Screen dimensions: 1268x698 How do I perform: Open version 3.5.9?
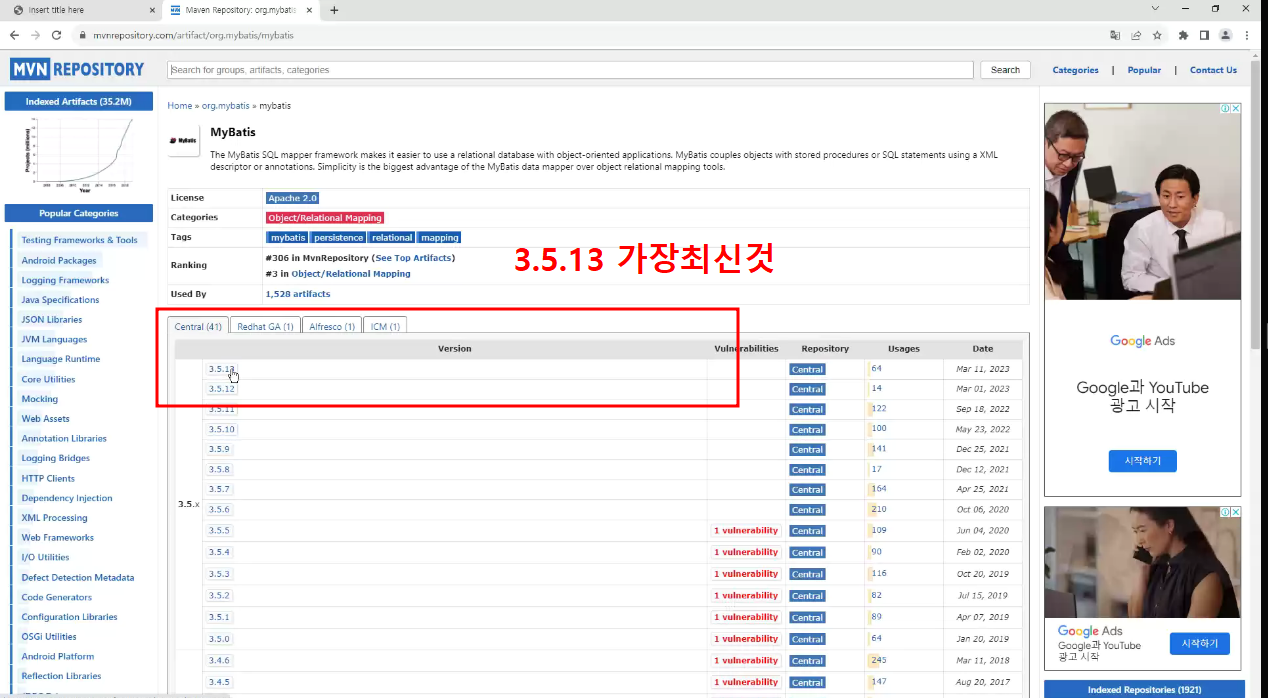[219, 449]
